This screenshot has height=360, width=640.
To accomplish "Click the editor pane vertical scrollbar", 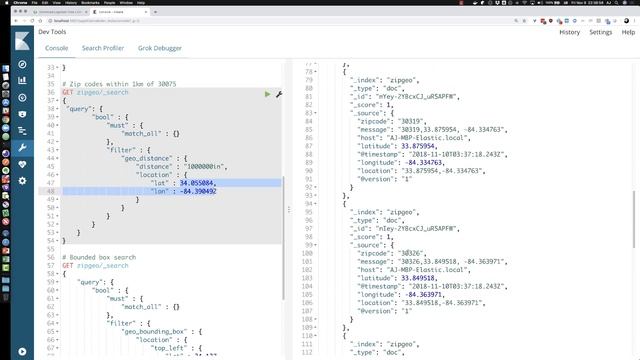I will point(283,238).
